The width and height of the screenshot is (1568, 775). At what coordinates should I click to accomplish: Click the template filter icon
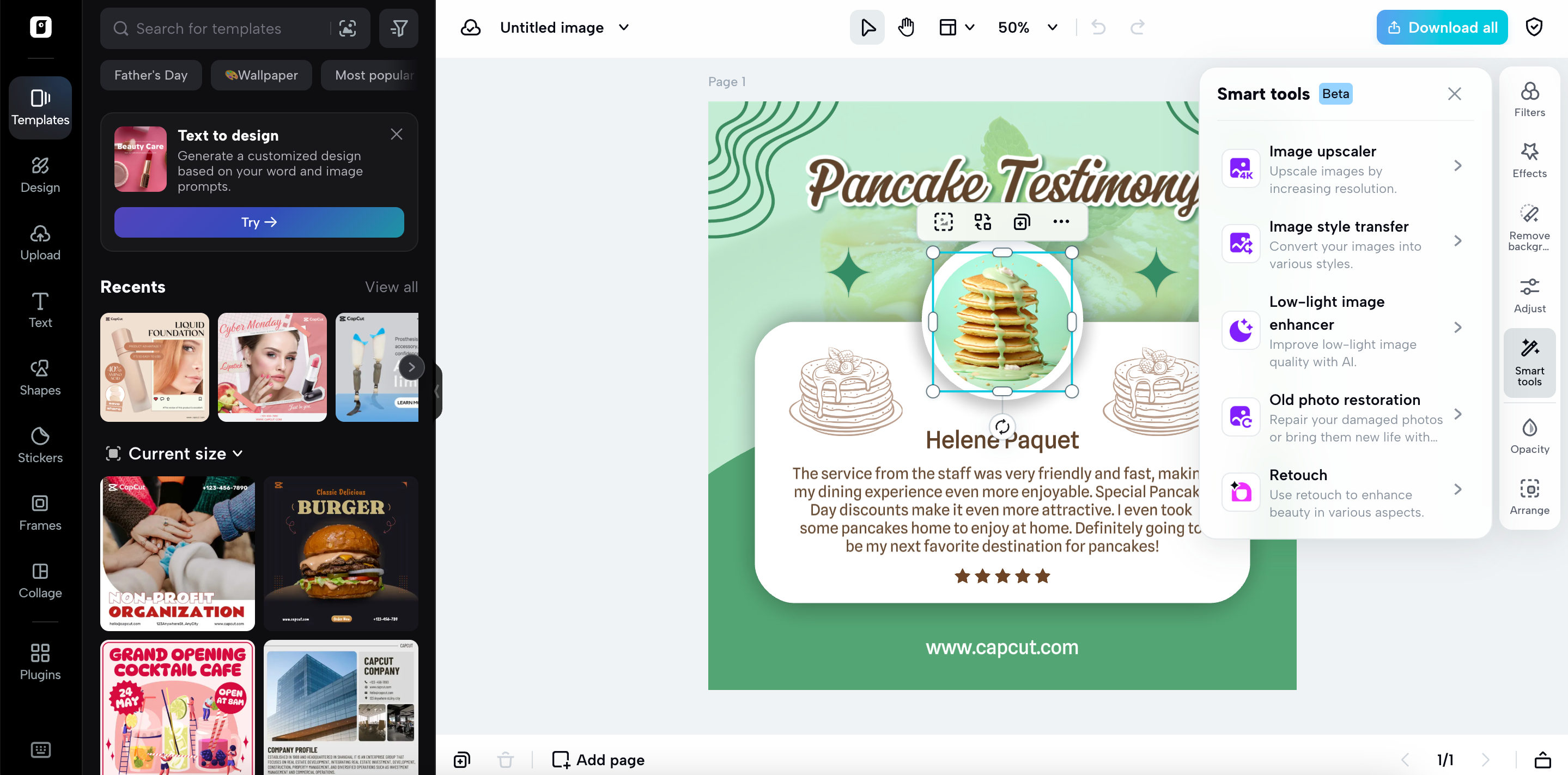399,28
